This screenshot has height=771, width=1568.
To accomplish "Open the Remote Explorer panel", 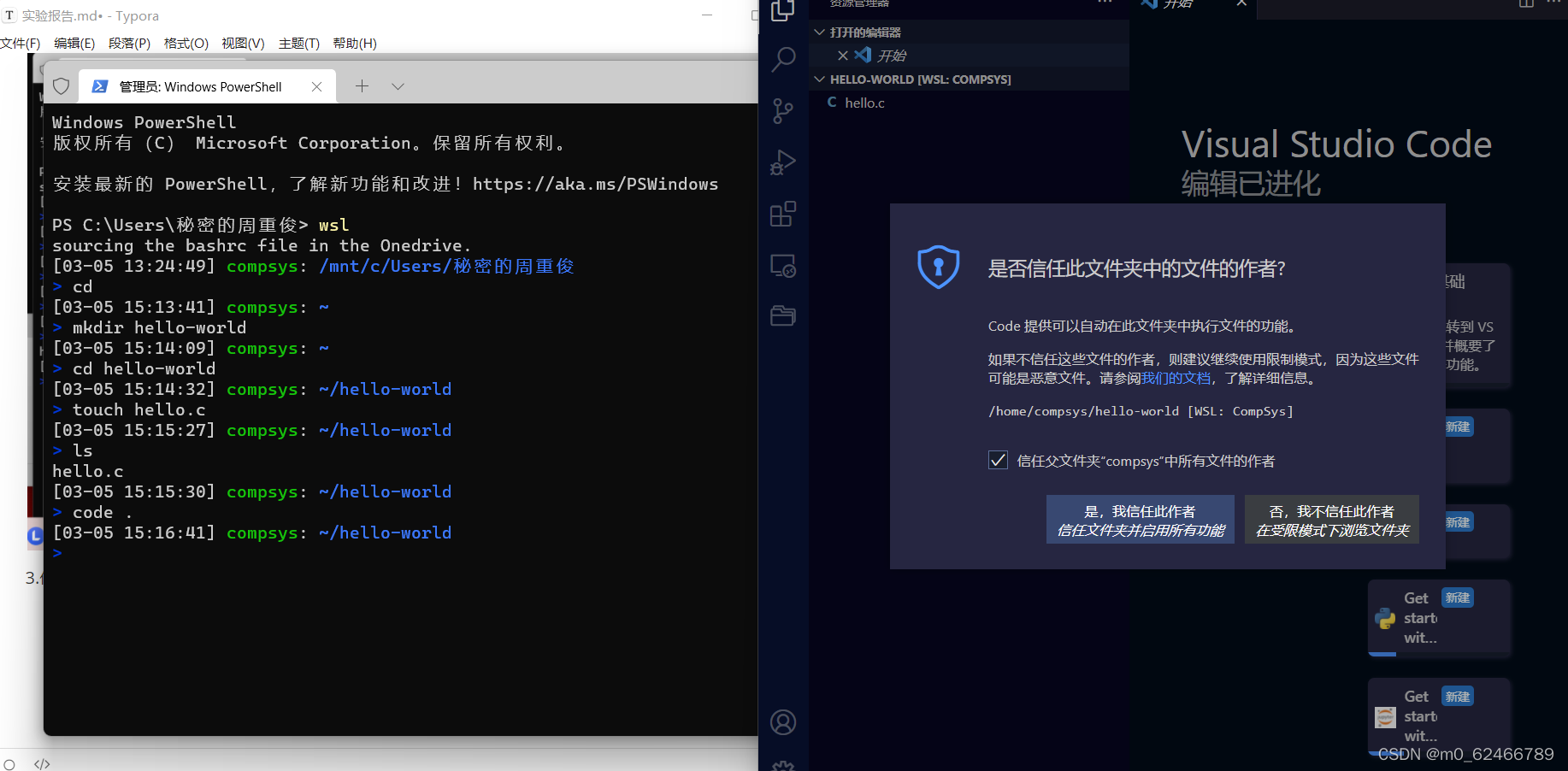I will tap(782, 265).
